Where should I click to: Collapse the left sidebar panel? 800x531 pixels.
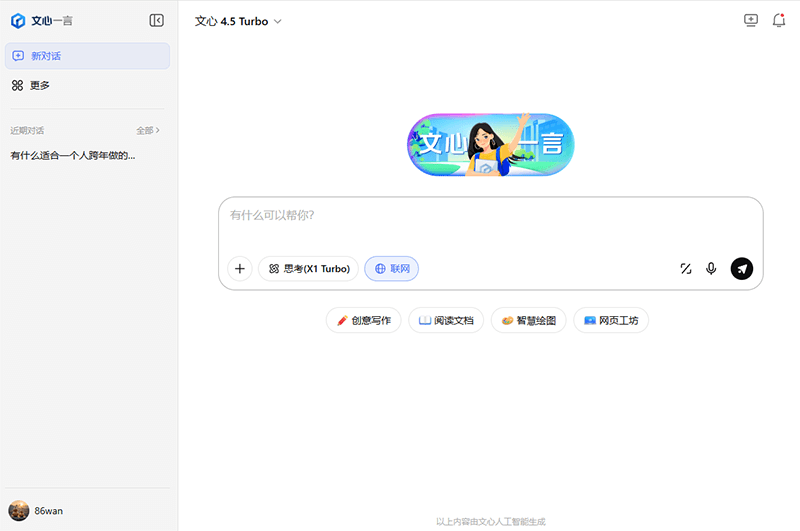[156, 20]
